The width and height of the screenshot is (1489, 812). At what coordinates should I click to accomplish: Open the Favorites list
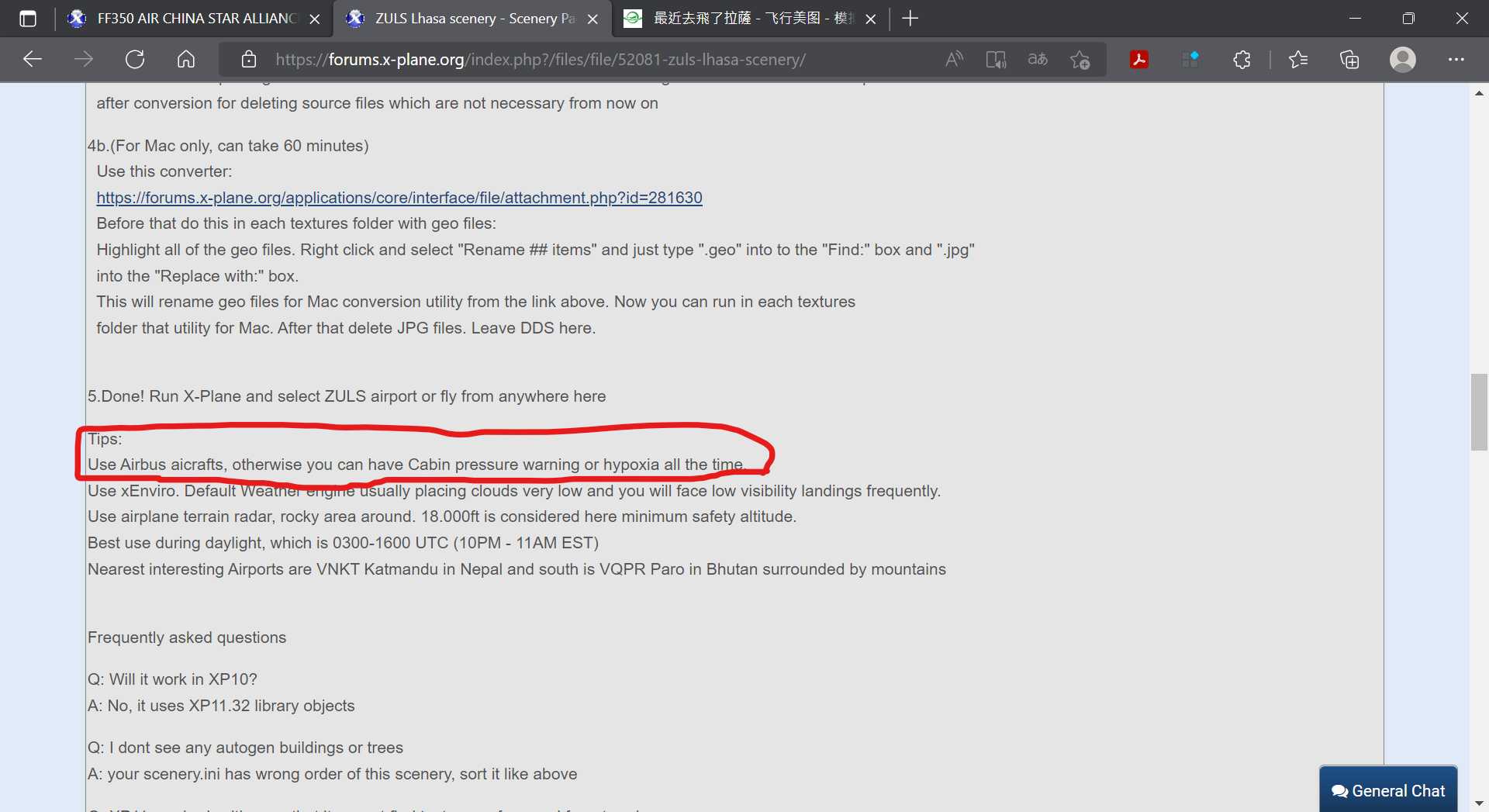[x=1297, y=60]
